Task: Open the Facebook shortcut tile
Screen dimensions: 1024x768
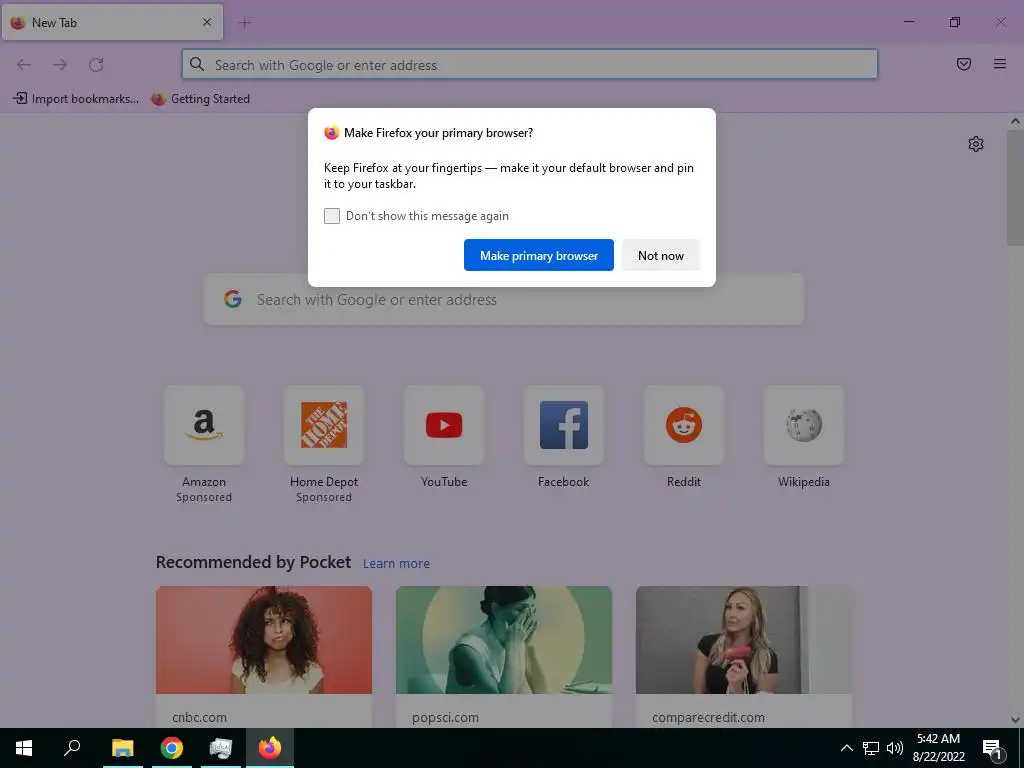Action: tap(564, 426)
